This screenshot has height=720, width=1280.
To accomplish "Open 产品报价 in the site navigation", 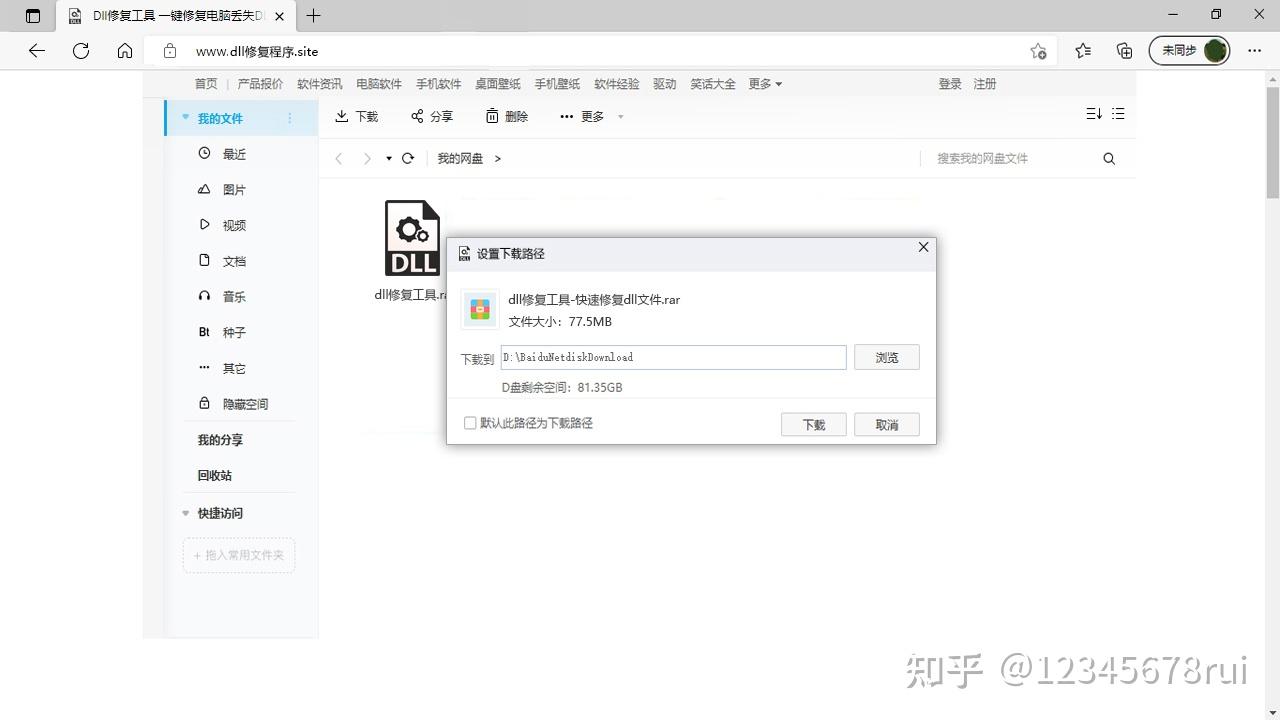I will pos(260,84).
